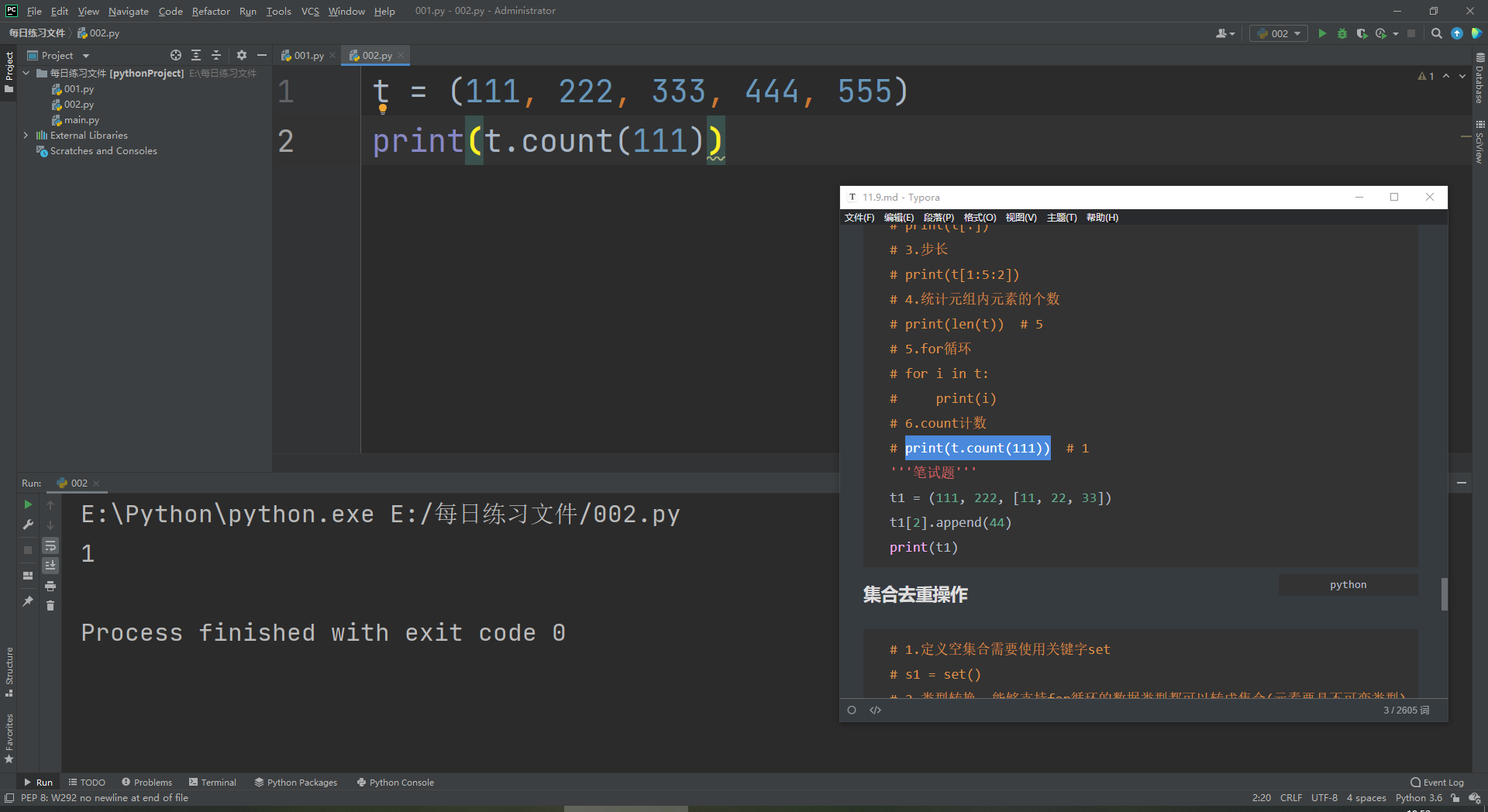Click the IDE update arrow icon
This screenshot has width=1488, height=812.
click(1457, 33)
